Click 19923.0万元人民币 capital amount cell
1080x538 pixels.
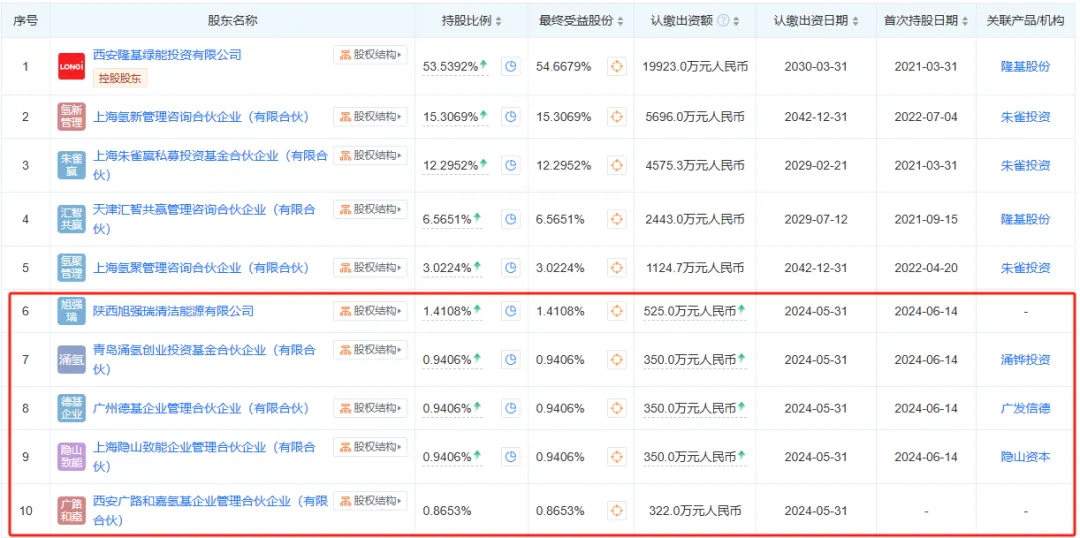coord(695,67)
